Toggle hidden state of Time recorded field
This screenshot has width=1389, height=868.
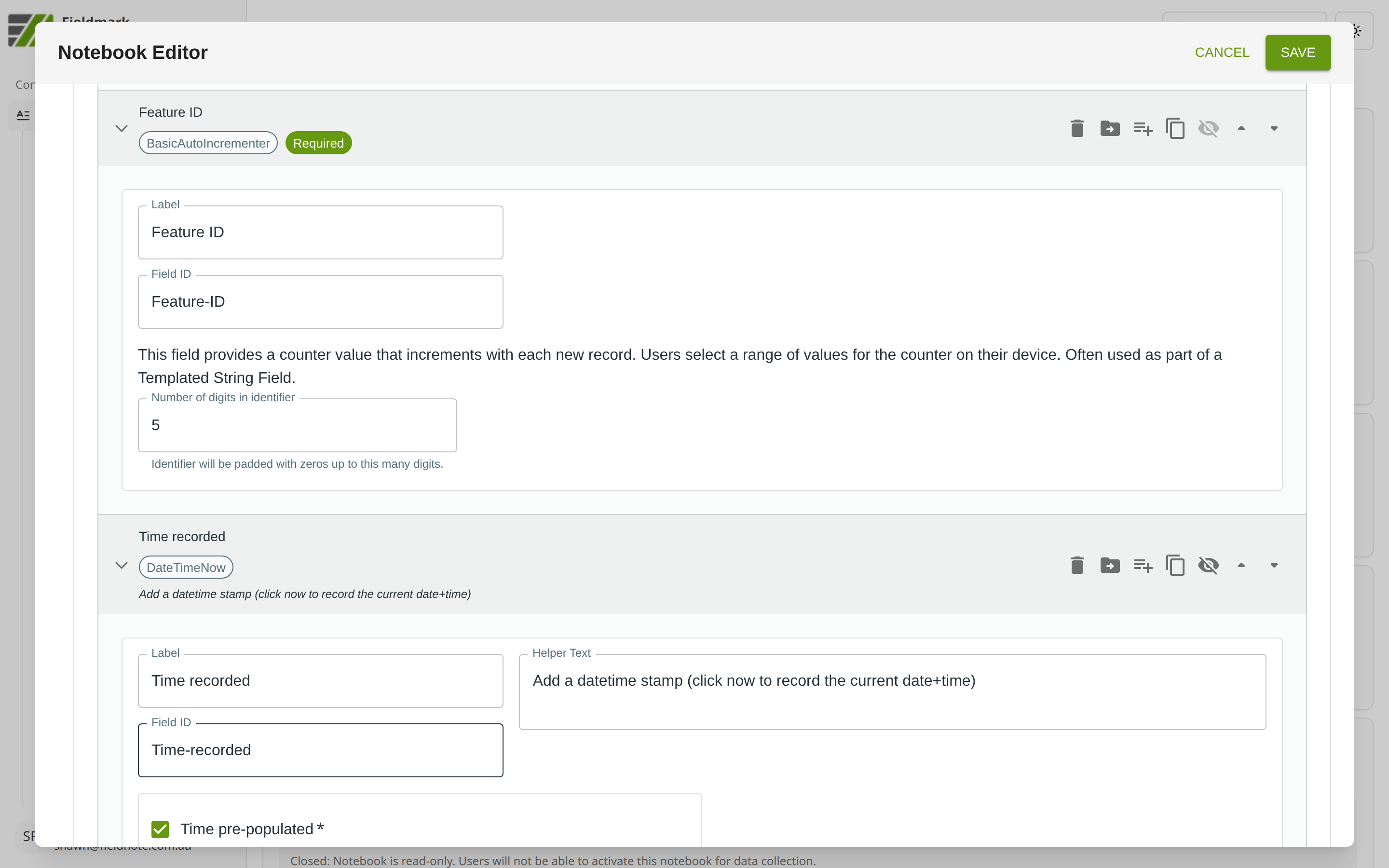pyautogui.click(x=1208, y=566)
